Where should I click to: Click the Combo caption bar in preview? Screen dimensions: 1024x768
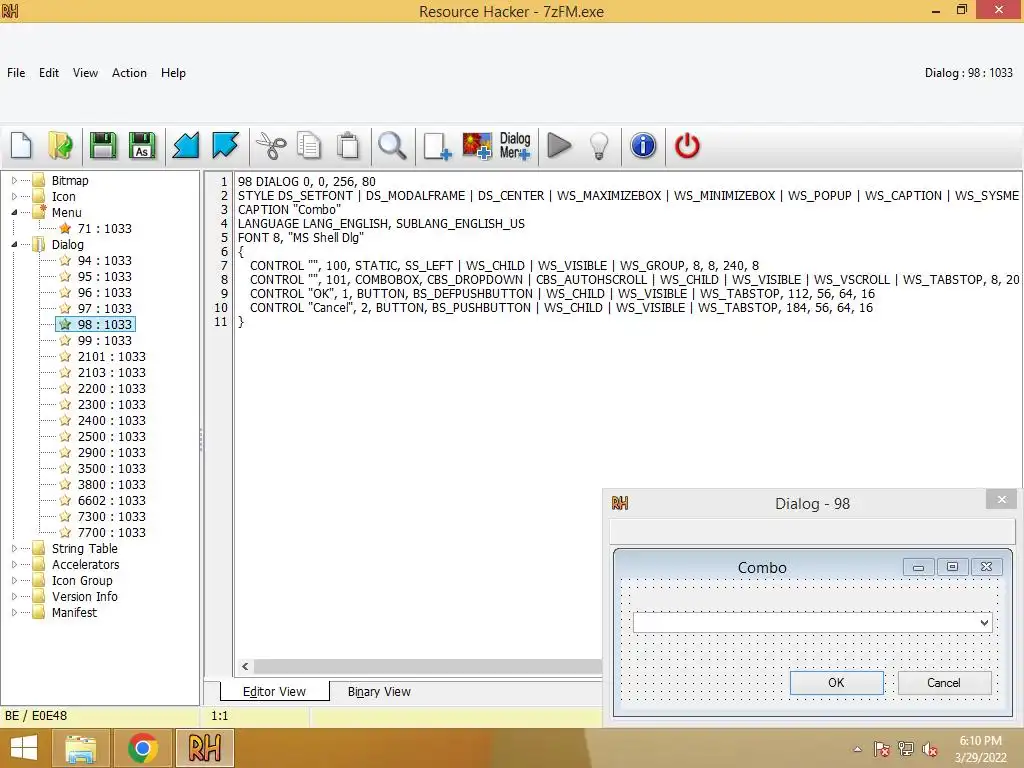click(762, 568)
